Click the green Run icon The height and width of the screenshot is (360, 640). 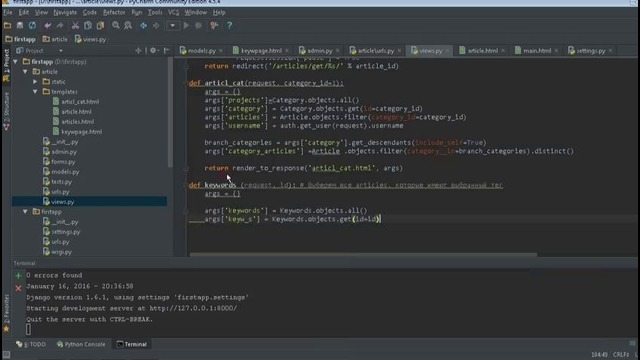click(x=186, y=26)
